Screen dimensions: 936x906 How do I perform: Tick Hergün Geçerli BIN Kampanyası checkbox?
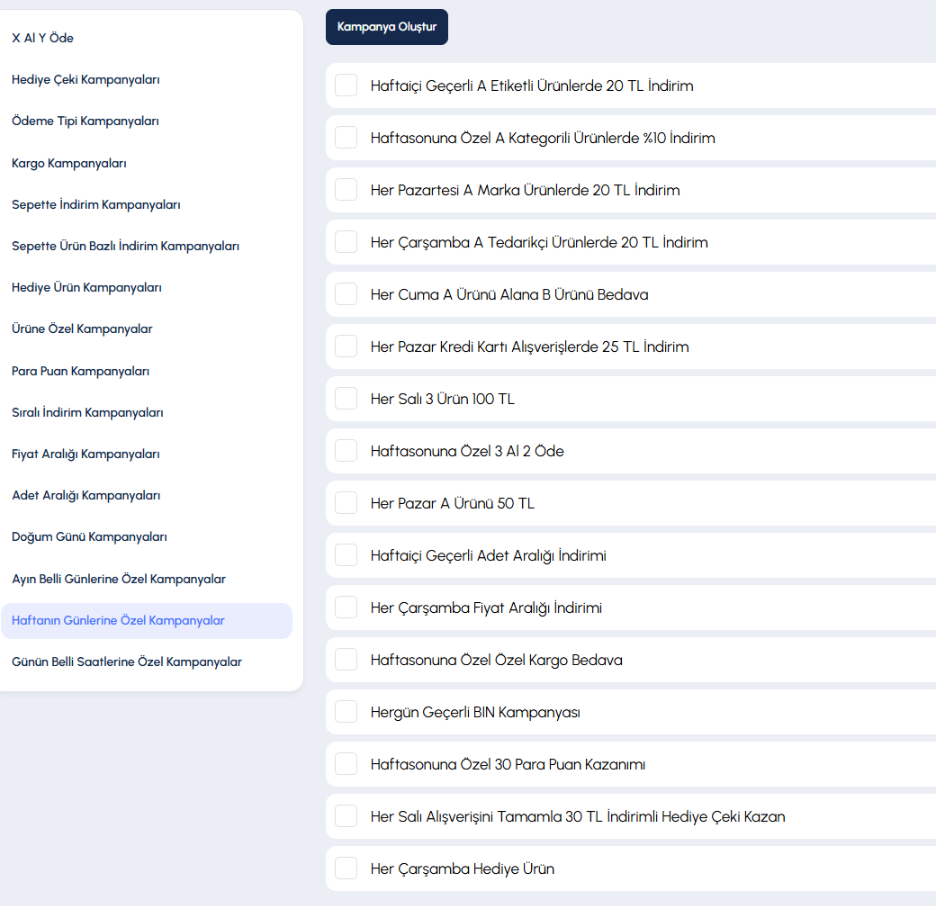pyautogui.click(x=346, y=712)
